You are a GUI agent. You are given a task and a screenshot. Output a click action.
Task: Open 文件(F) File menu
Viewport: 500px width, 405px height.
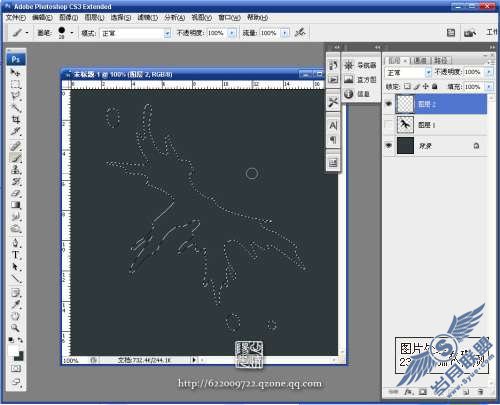click(16, 18)
